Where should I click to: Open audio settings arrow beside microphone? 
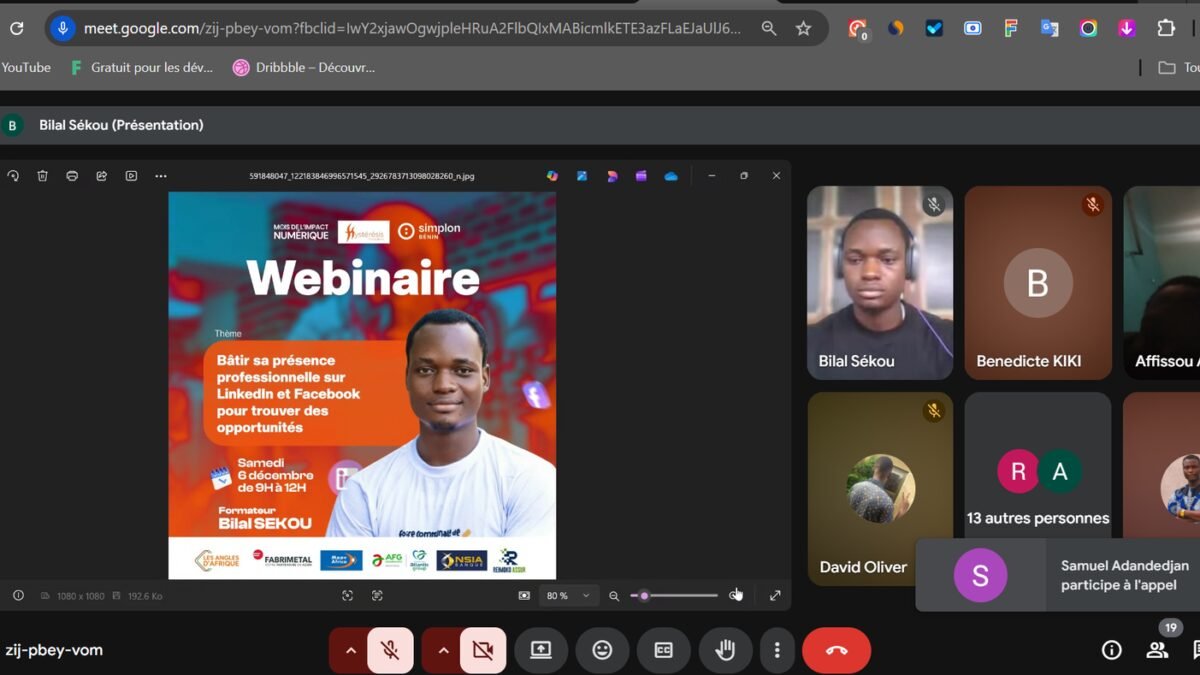350,650
